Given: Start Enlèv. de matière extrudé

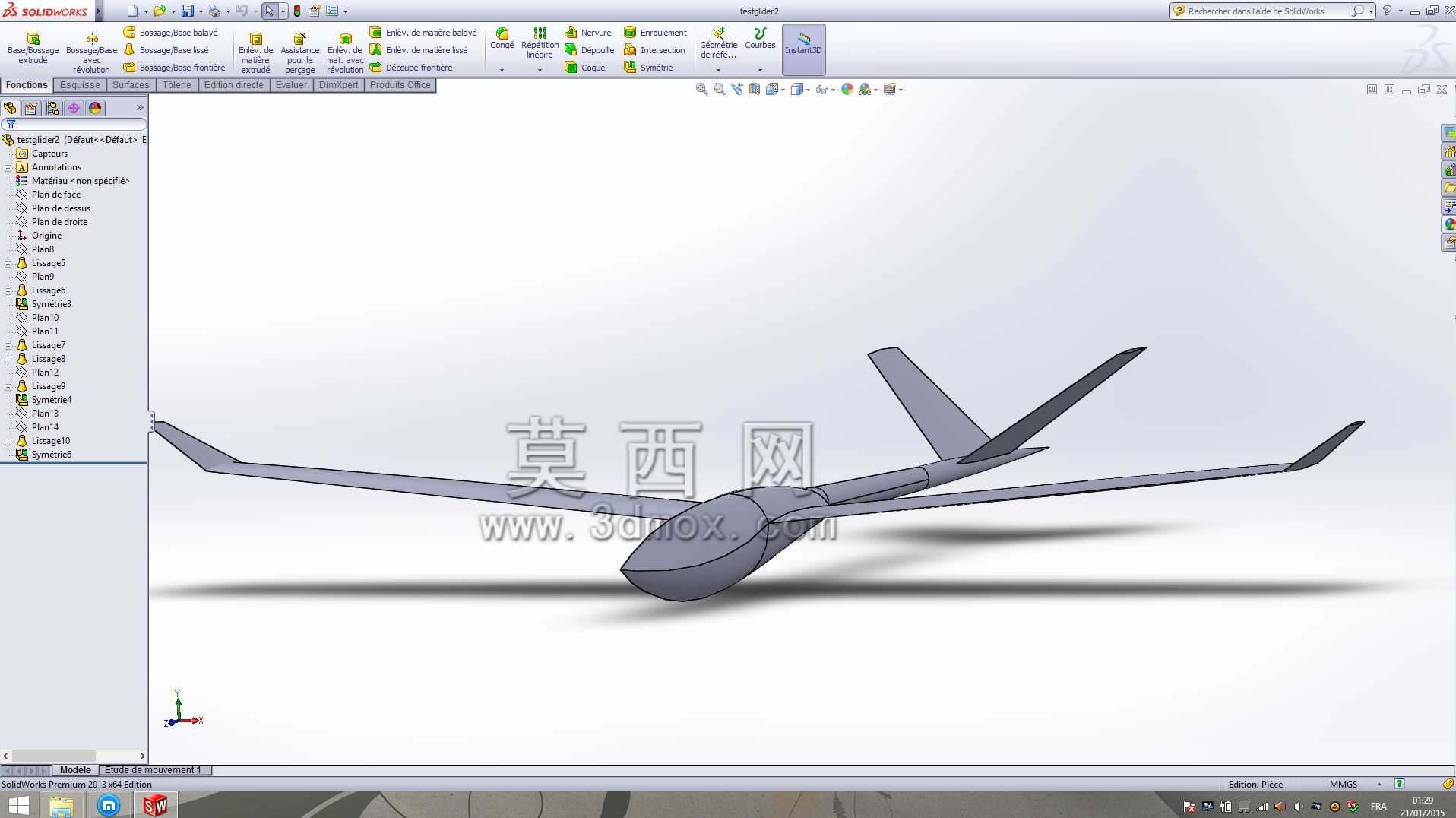Looking at the screenshot, I should [x=255, y=53].
